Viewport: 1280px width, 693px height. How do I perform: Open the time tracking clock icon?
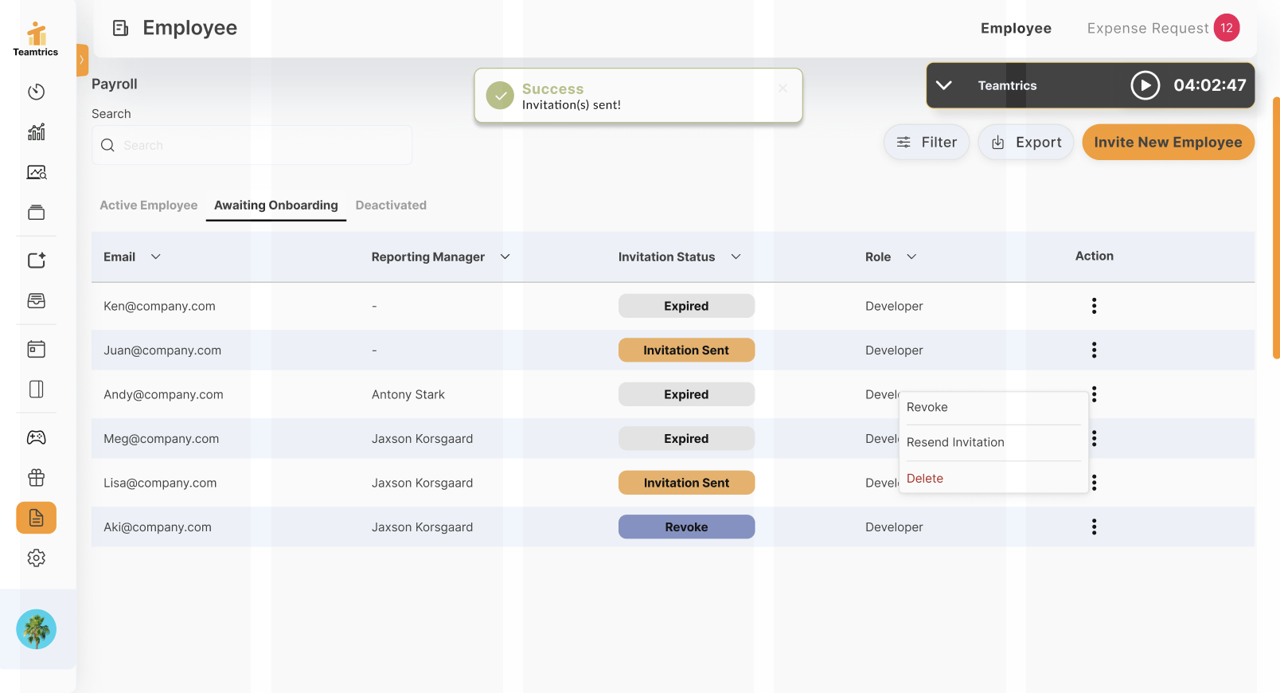point(36,91)
